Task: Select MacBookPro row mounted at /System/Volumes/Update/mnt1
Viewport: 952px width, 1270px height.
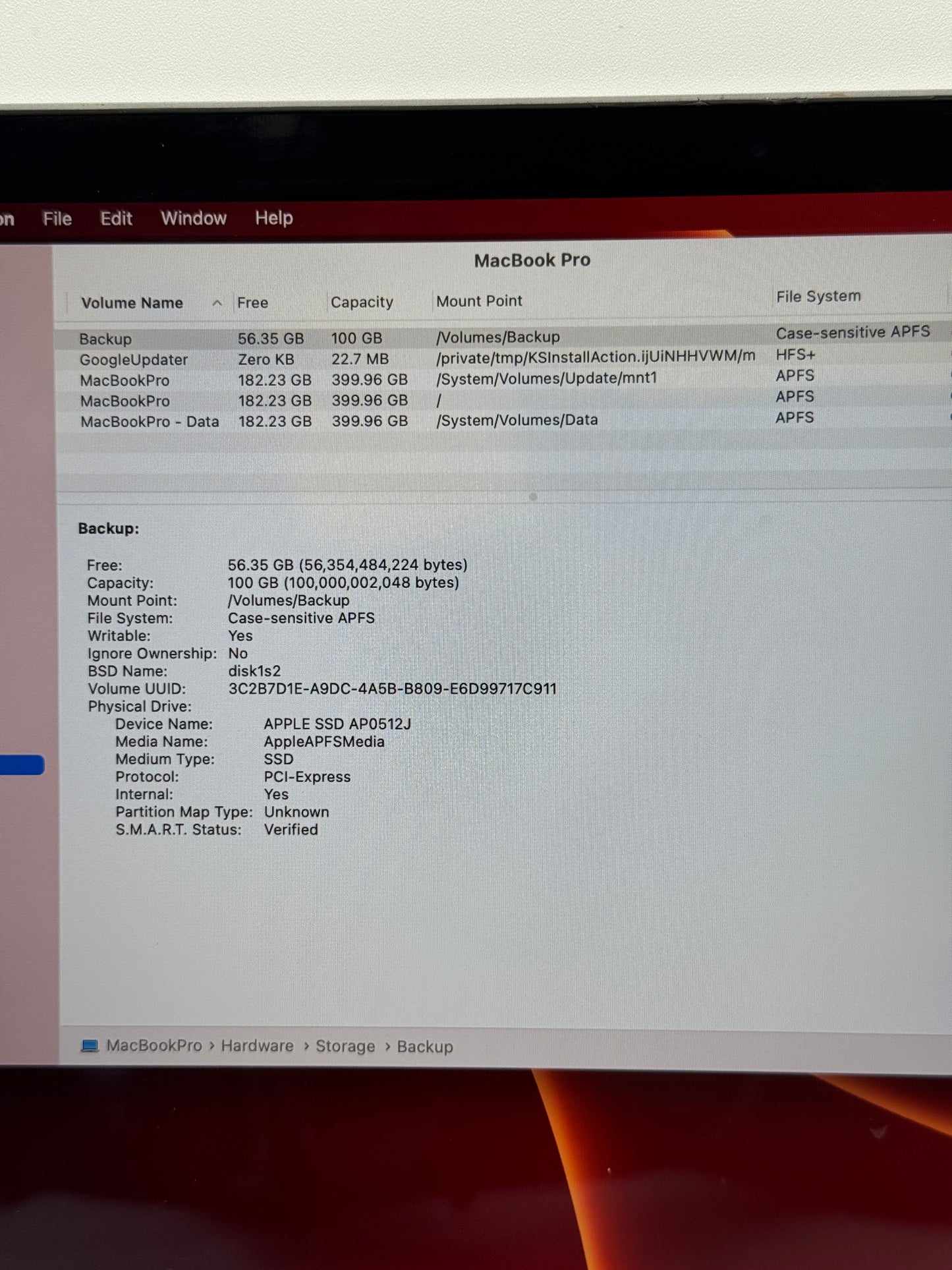Action: 504,380
